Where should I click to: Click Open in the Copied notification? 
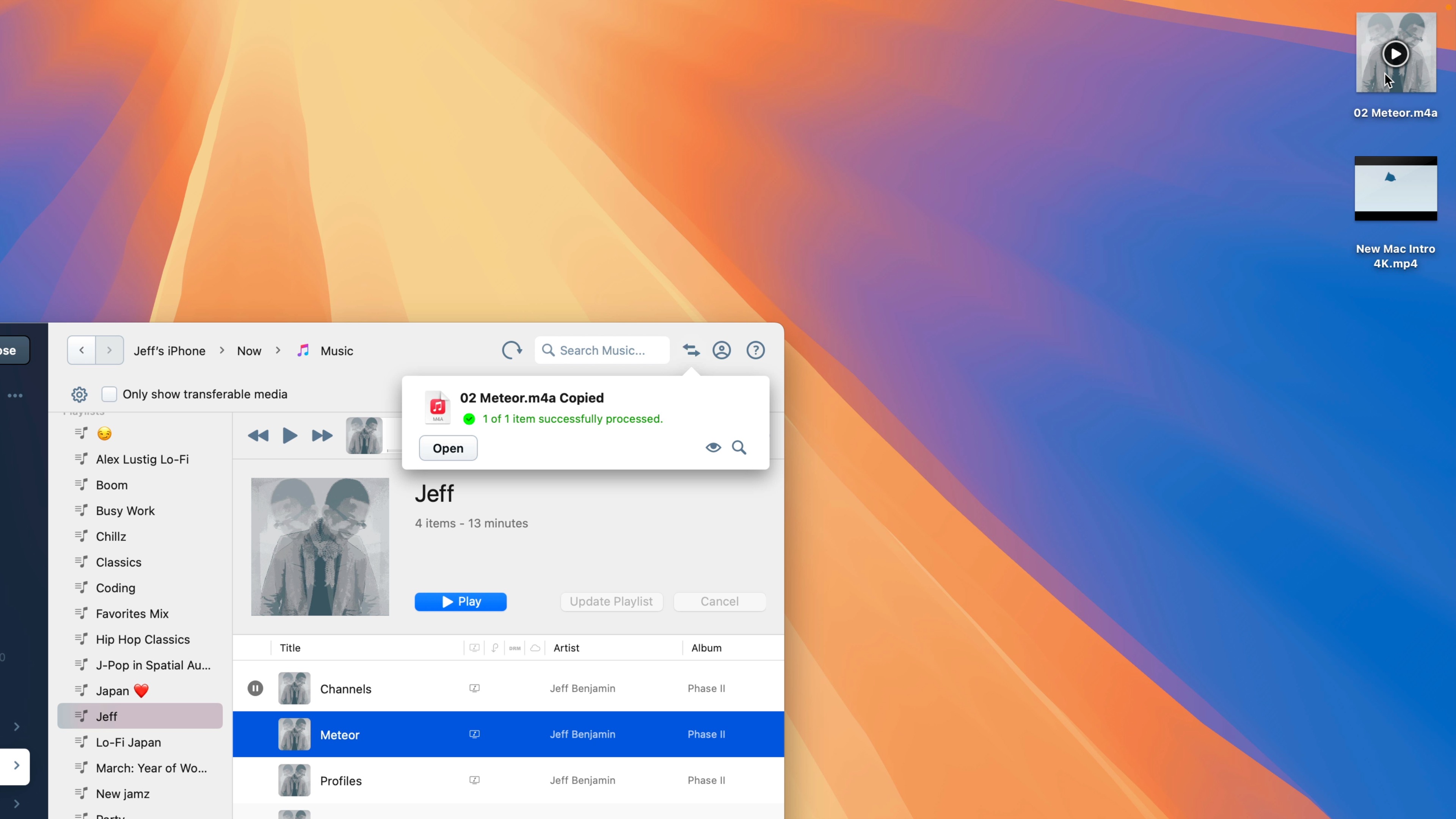[x=448, y=448]
